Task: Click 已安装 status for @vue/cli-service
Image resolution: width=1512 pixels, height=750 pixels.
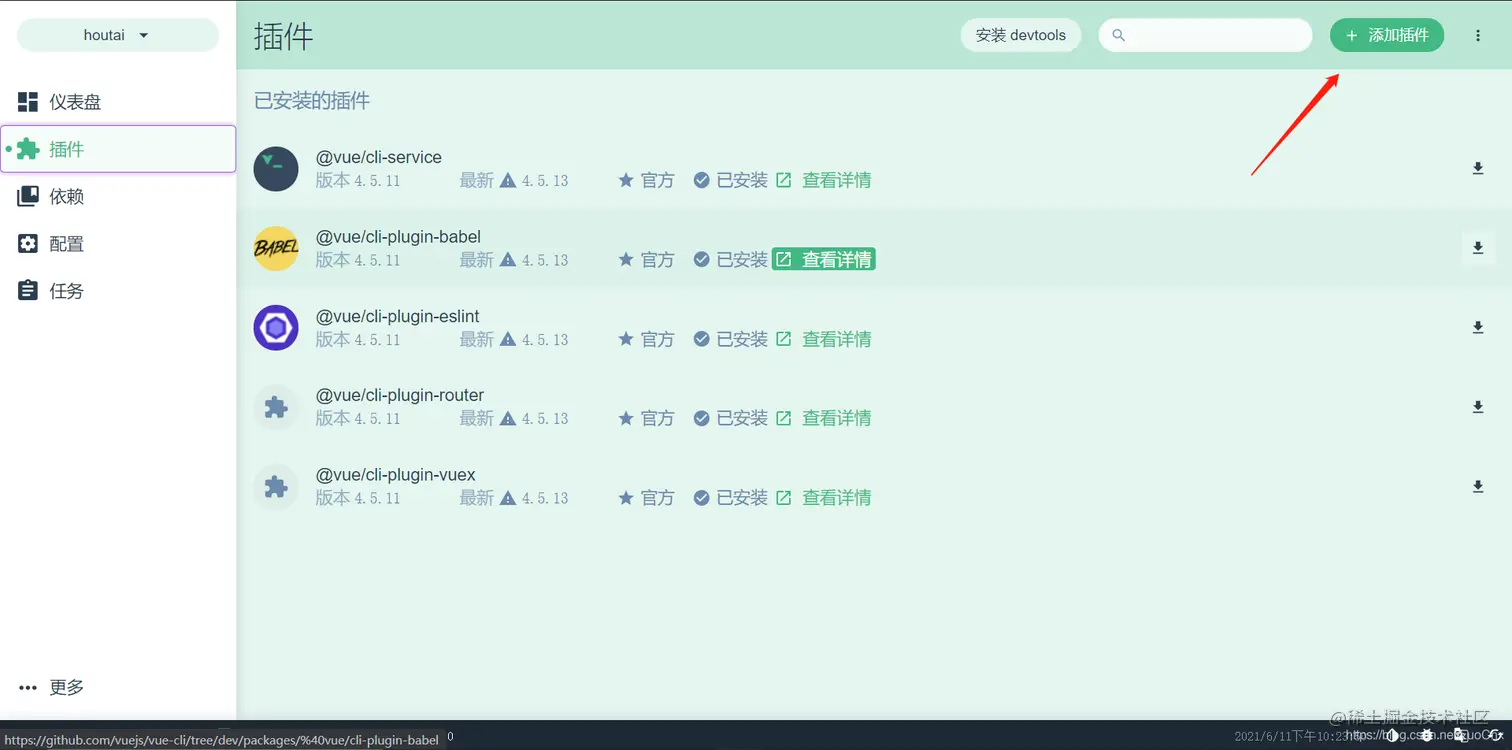Action: (731, 180)
